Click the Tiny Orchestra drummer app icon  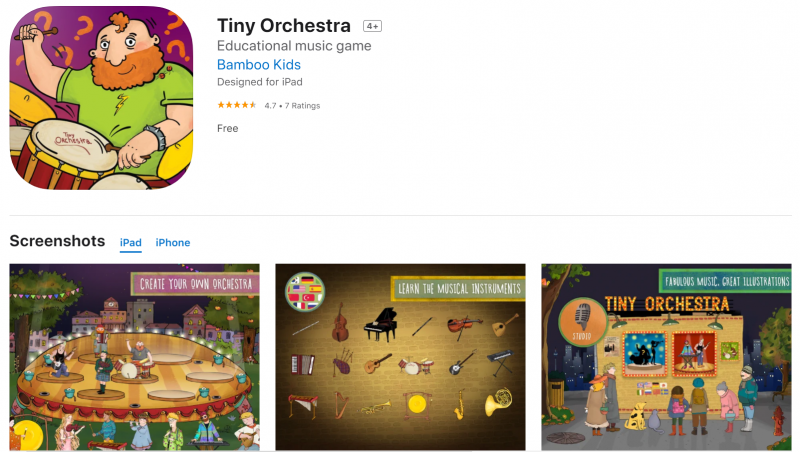[102, 98]
